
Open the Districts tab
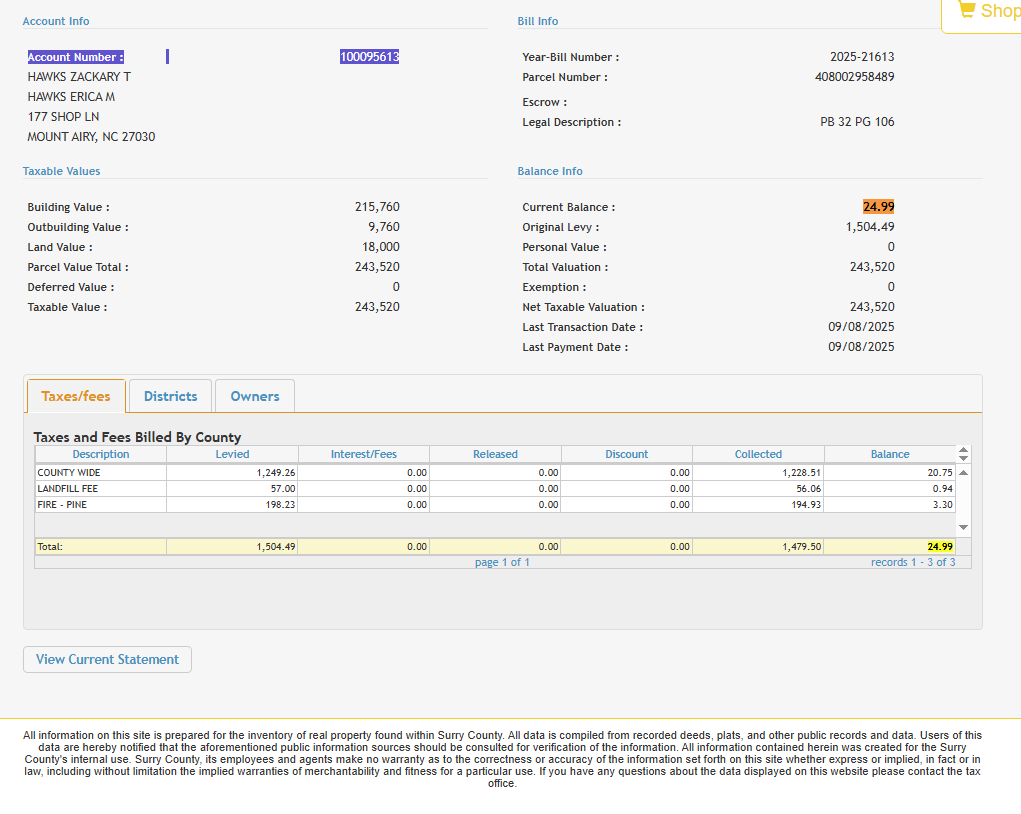[170, 396]
